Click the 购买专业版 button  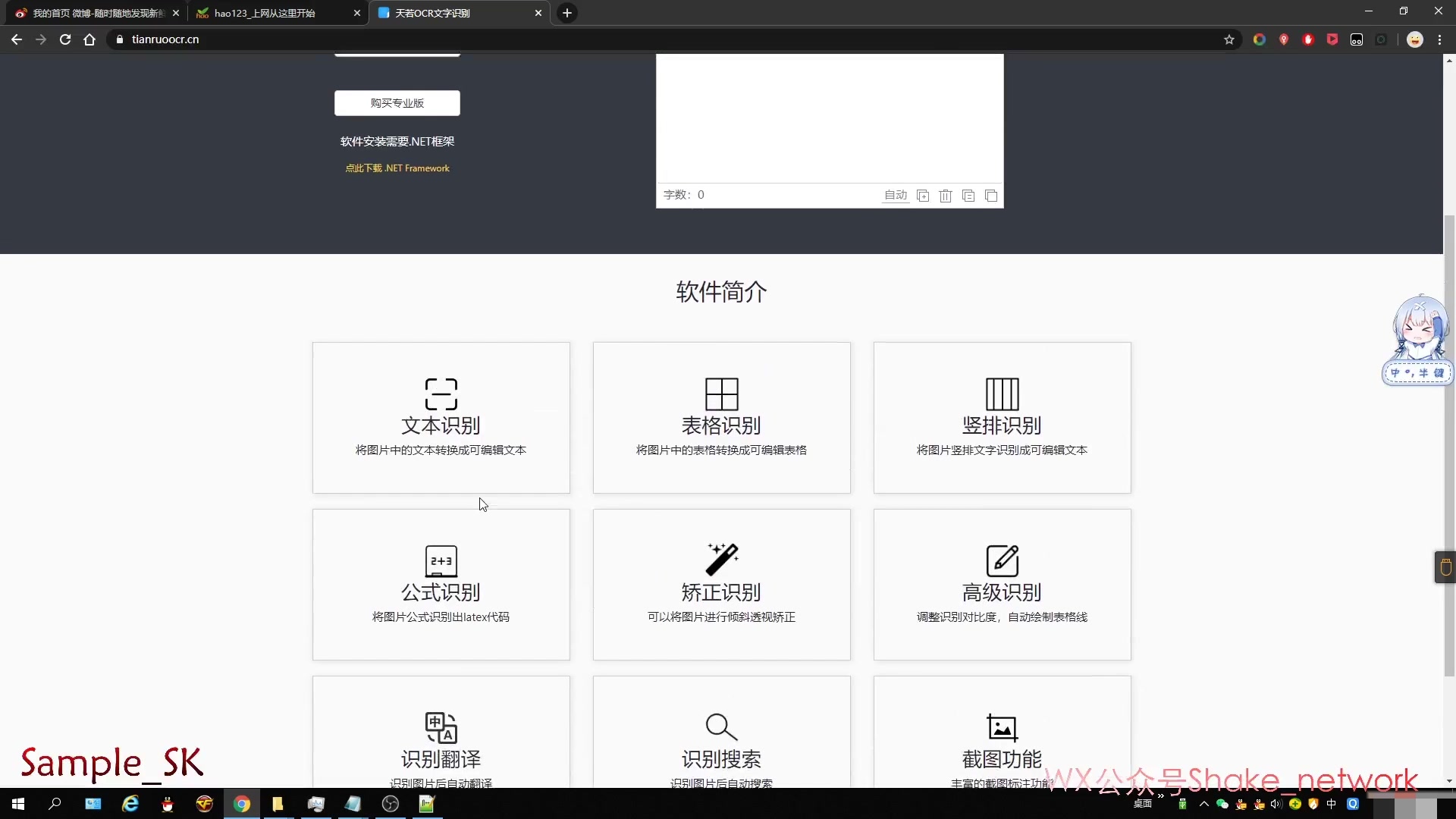(397, 103)
